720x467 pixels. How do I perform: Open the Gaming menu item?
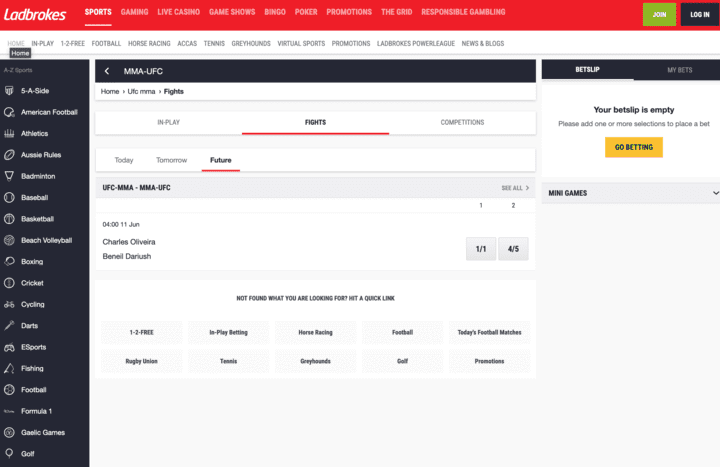tap(135, 12)
